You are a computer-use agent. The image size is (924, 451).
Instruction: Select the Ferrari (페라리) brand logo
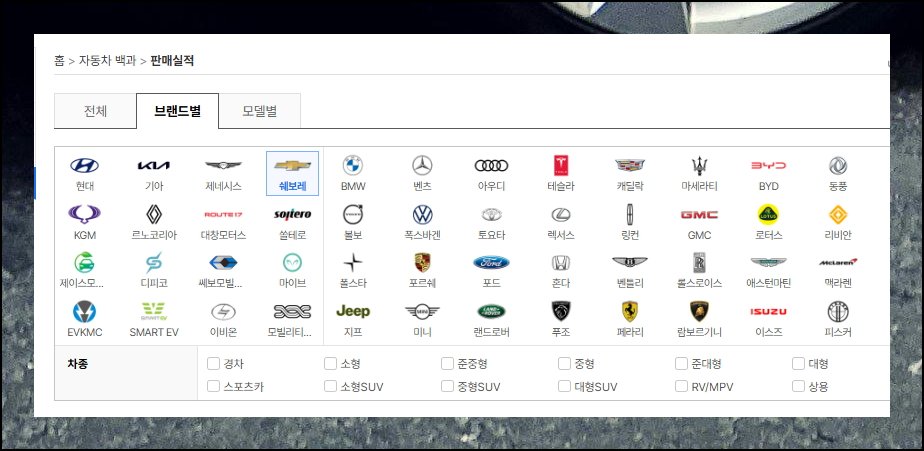coord(630,311)
